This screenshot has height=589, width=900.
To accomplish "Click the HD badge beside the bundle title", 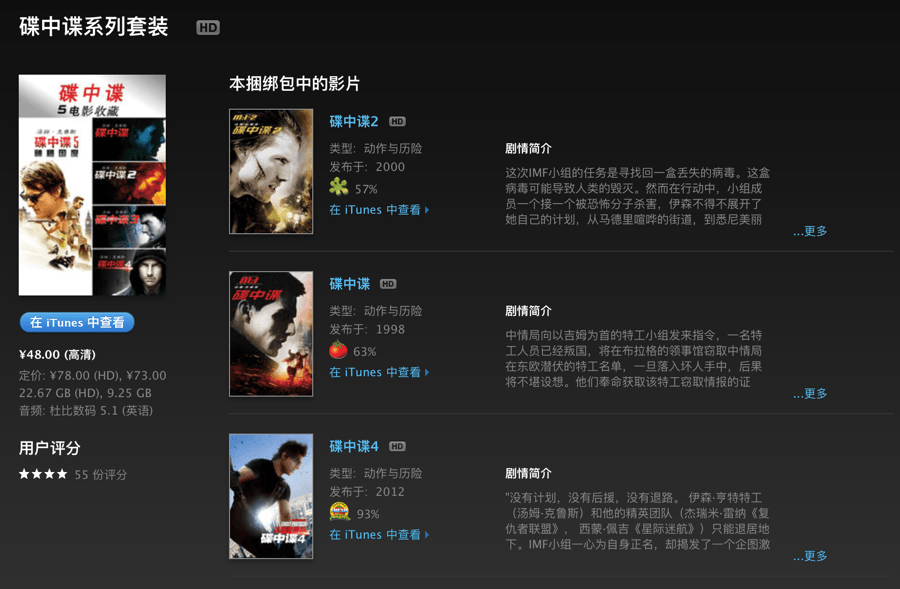I will (208, 28).
